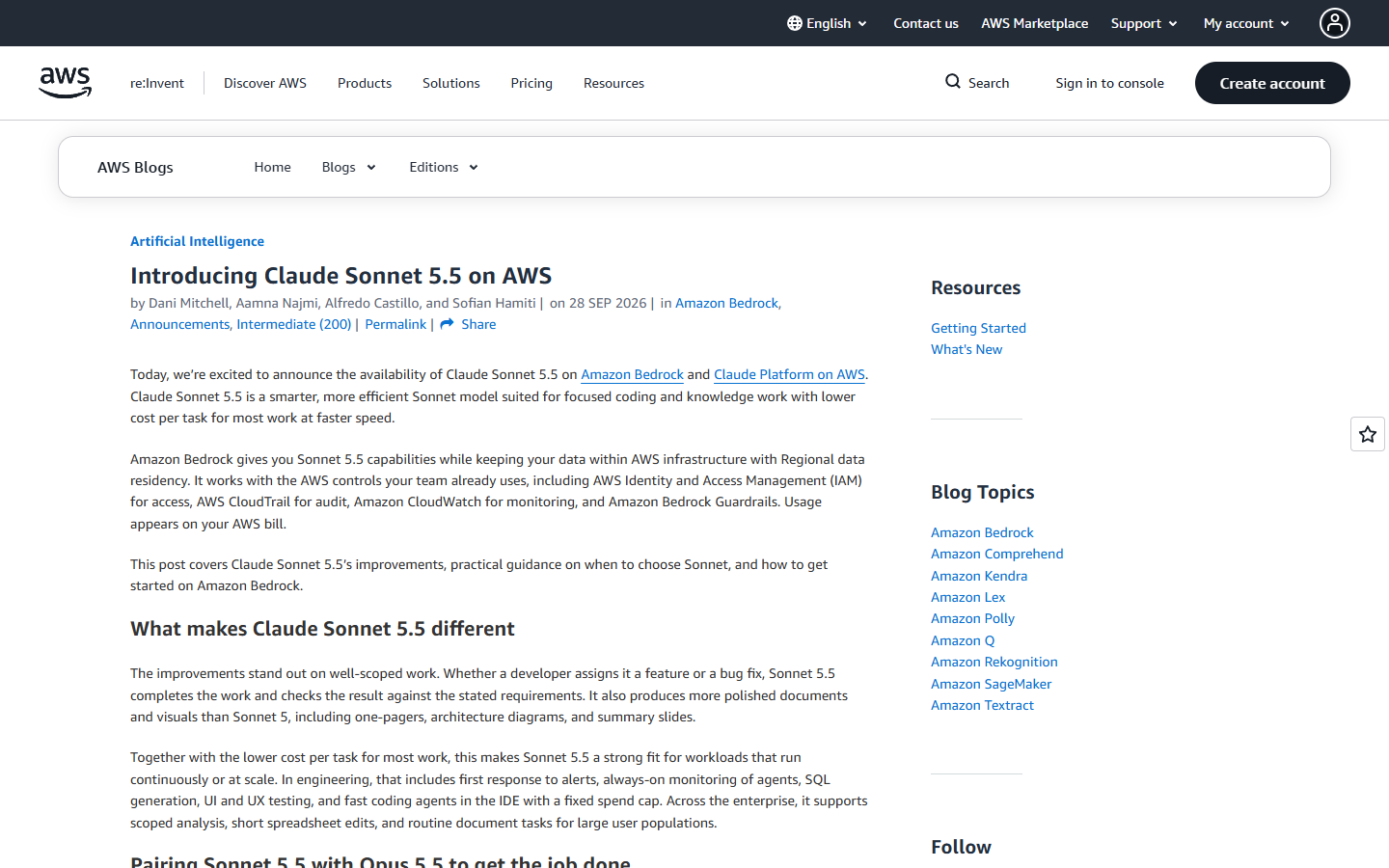The width and height of the screenshot is (1389, 868).
Task: Click the article title 'Introducing Claude Sonnet 5.5 on AWS'
Action: 341,276
